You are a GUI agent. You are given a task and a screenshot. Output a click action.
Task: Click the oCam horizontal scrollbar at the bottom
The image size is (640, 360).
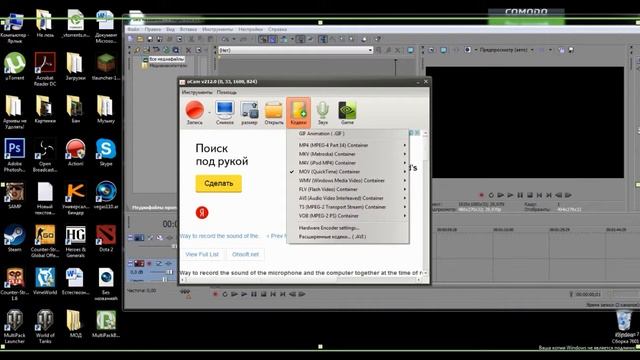click(x=301, y=280)
